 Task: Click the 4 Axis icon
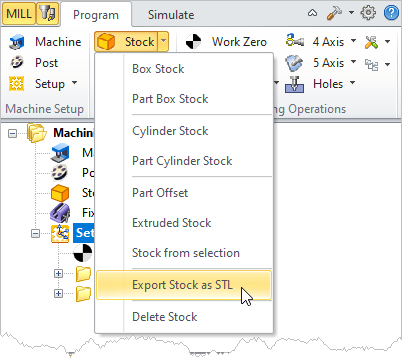[x=295, y=41]
